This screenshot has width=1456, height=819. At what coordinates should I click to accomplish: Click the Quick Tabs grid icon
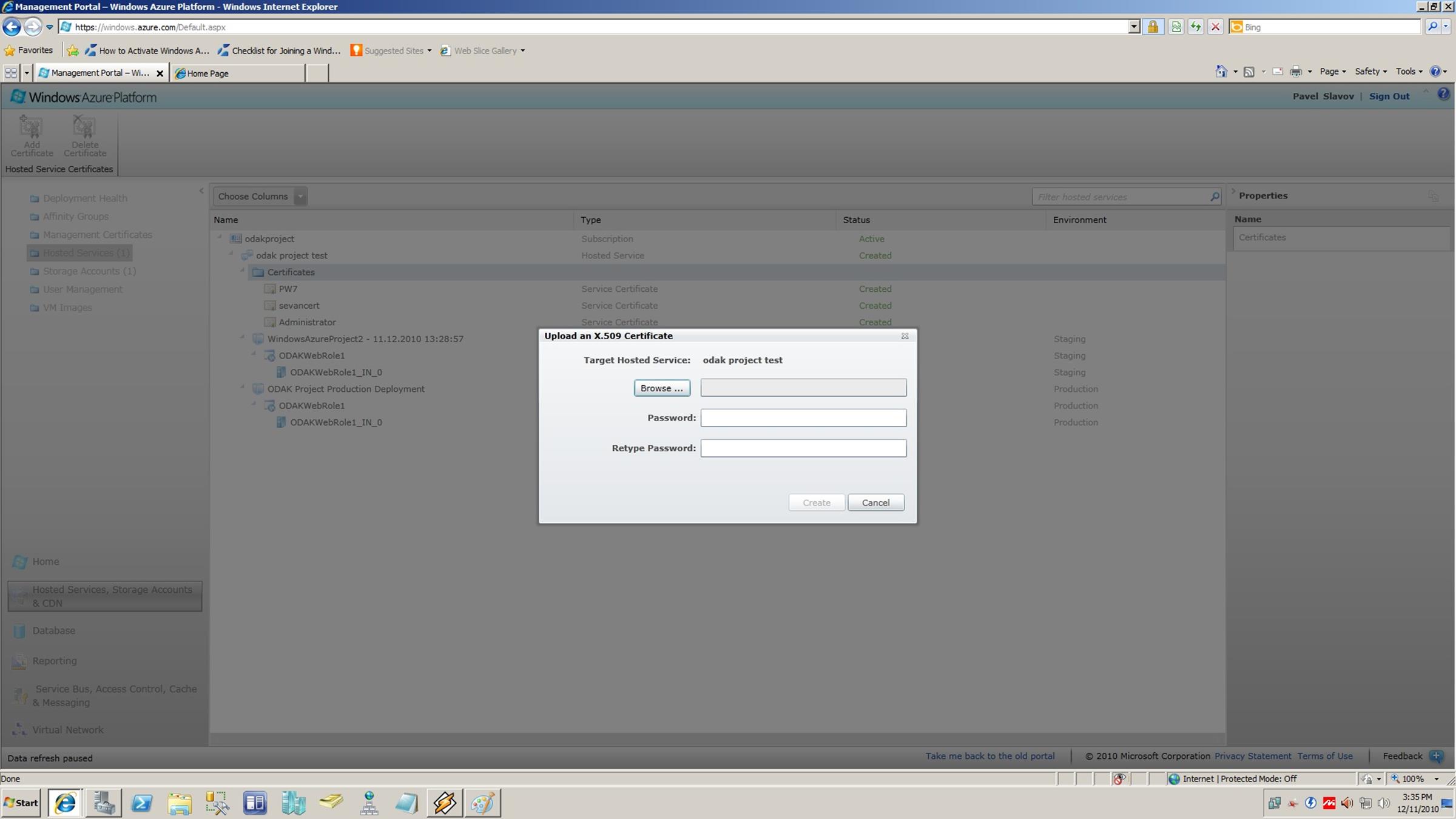(11, 73)
